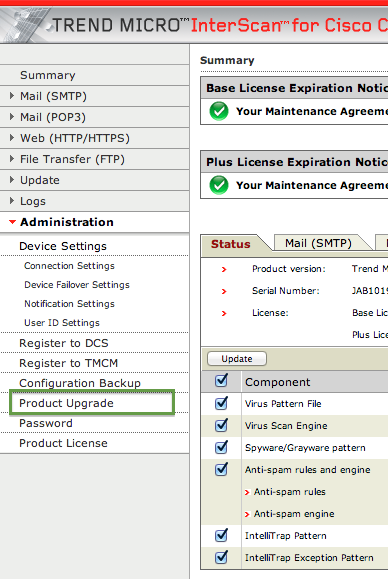Open the Logs section label

(x=33, y=202)
